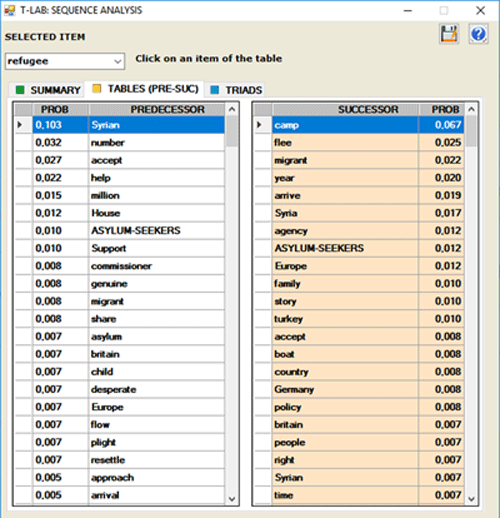Click the save floppy disk icon
The width and height of the screenshot is (500, 518).
coord(449,34)
